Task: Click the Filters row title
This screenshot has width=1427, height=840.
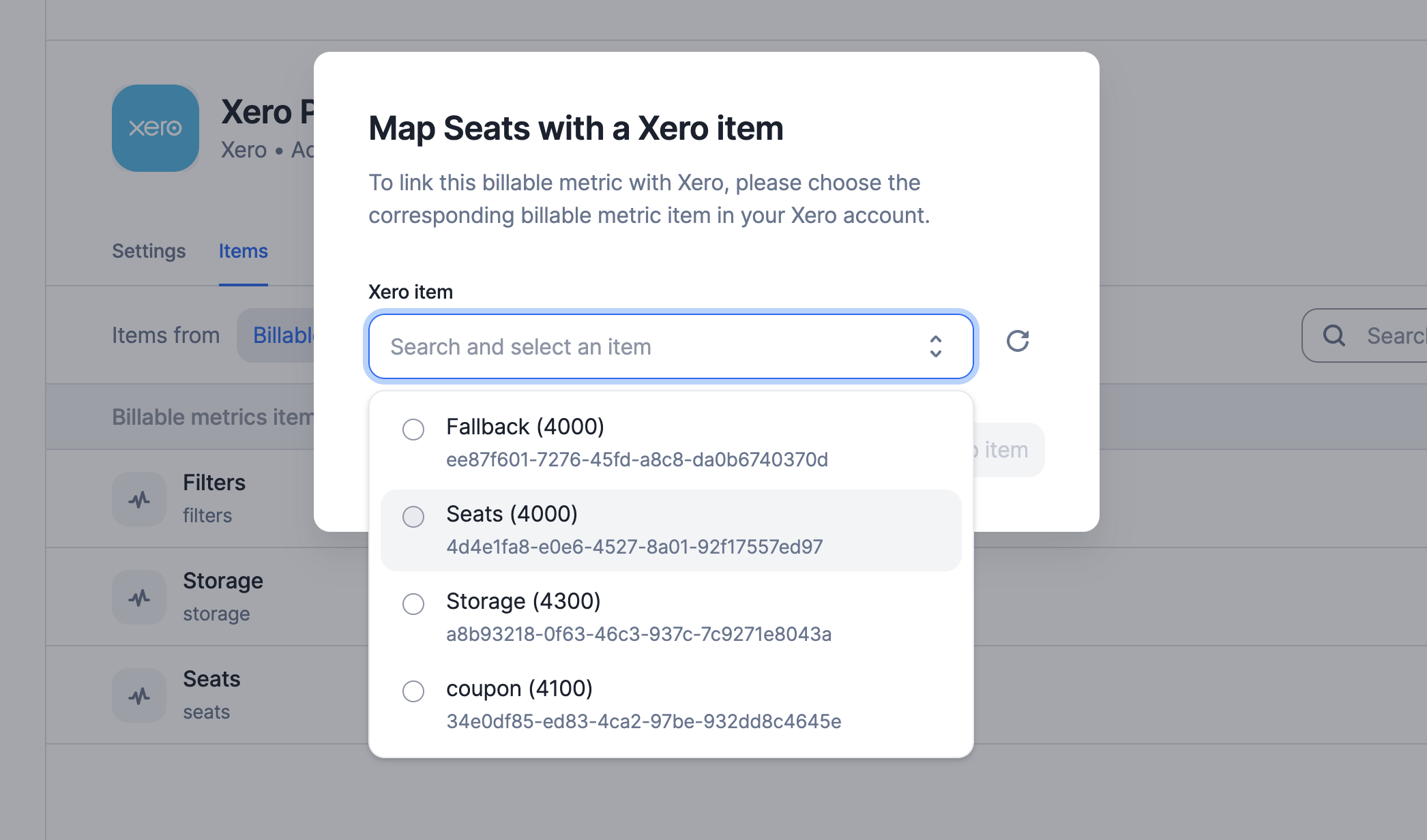Action: click(x=214, y=483)
